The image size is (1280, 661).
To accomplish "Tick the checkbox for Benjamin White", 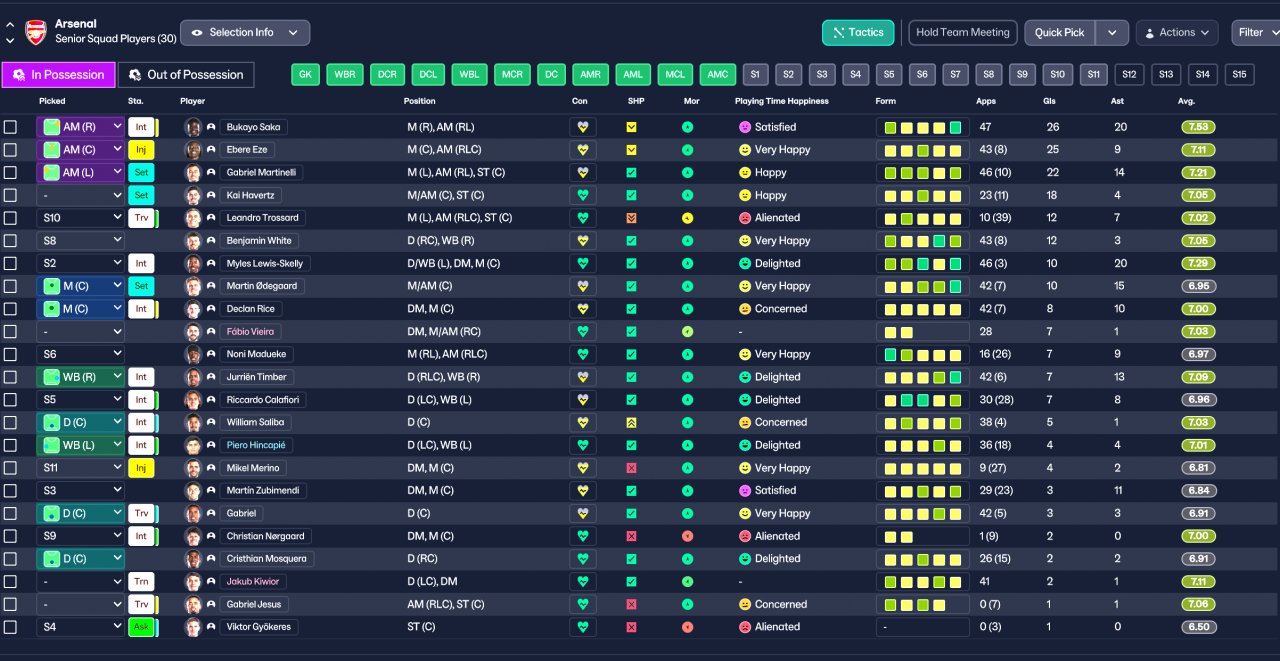I will [x=10, y=241].
